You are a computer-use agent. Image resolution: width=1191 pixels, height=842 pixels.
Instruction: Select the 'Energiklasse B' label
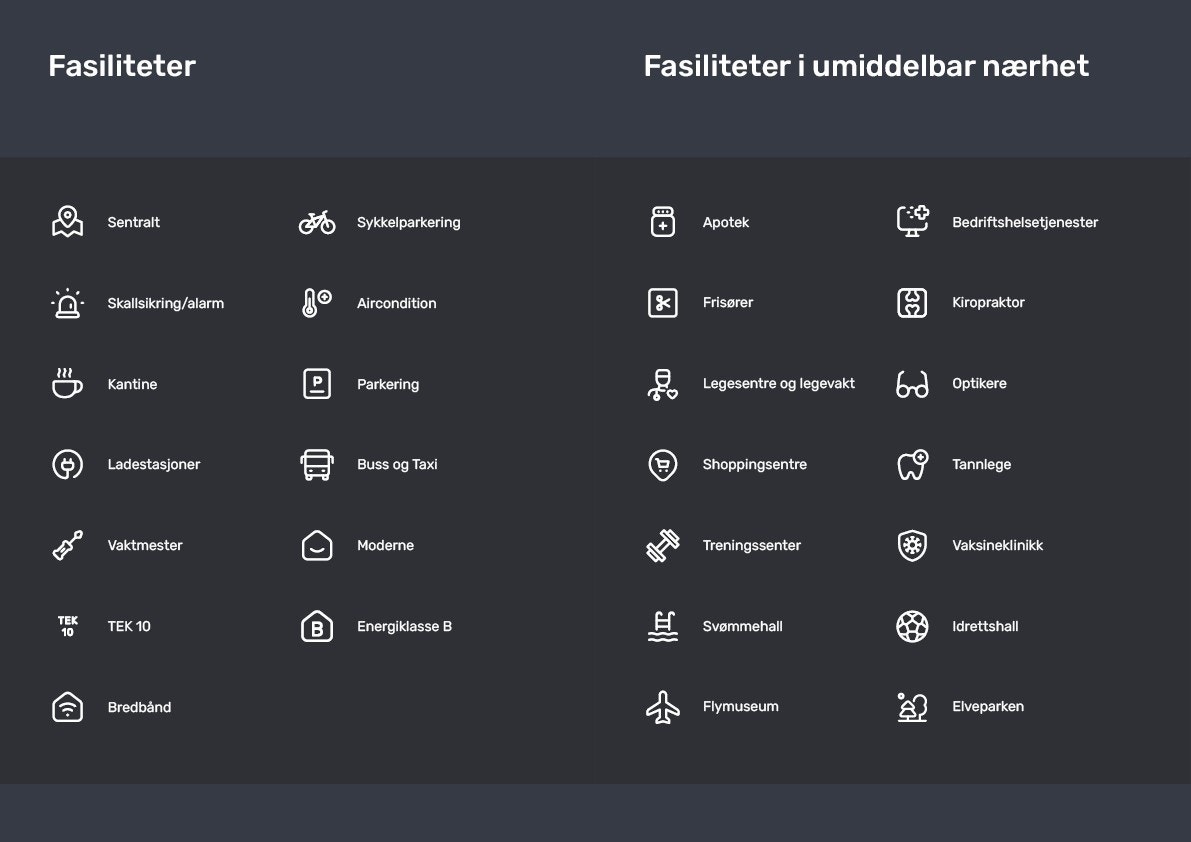coord(404,626)
